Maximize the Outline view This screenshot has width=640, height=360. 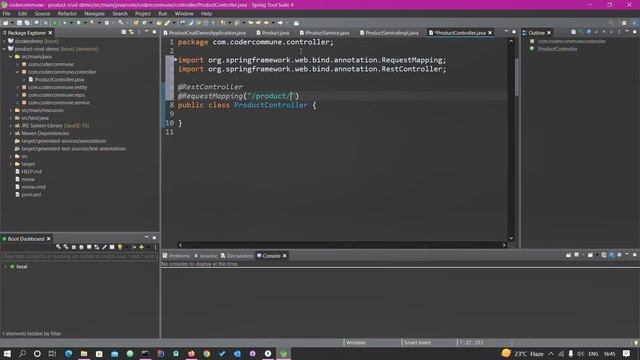pos(635,32)
